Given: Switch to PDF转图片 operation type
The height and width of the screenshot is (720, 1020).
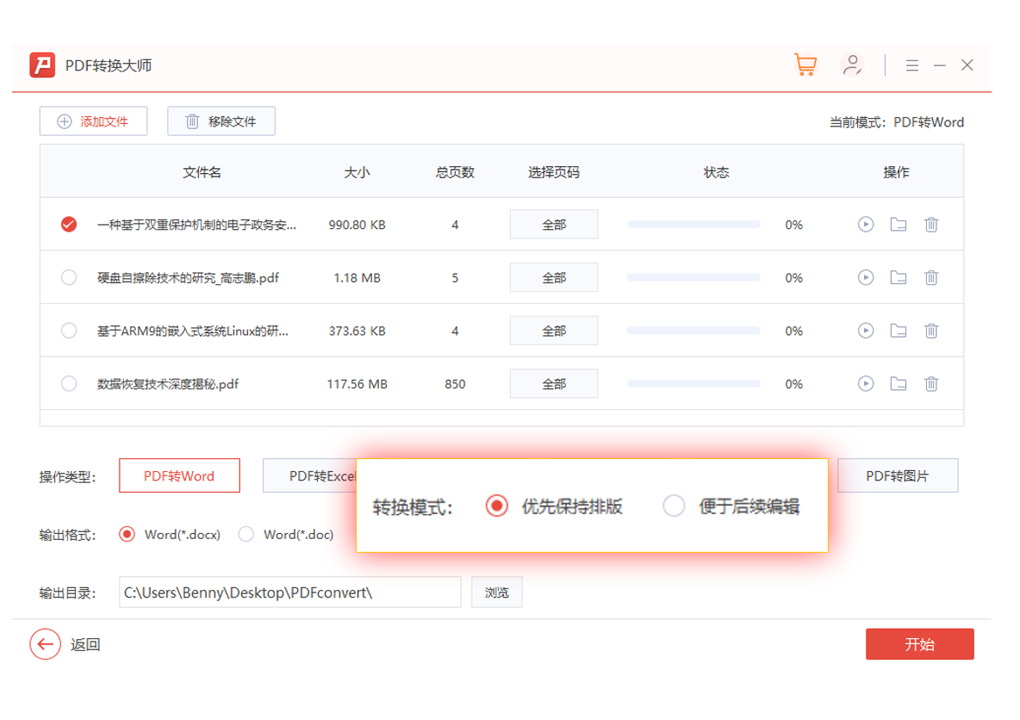Looking at the screenshot, I should coord(897,476).
